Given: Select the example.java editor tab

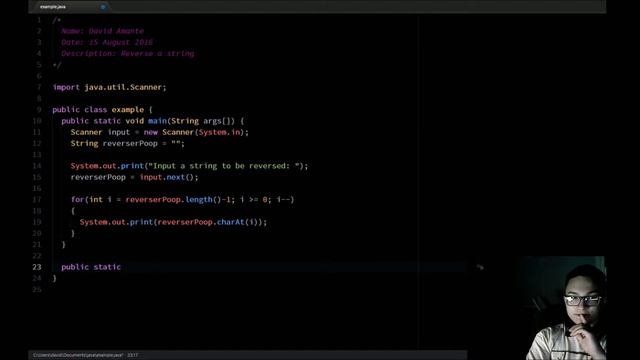Looking at the screenshot, I should tap(71, 7).
